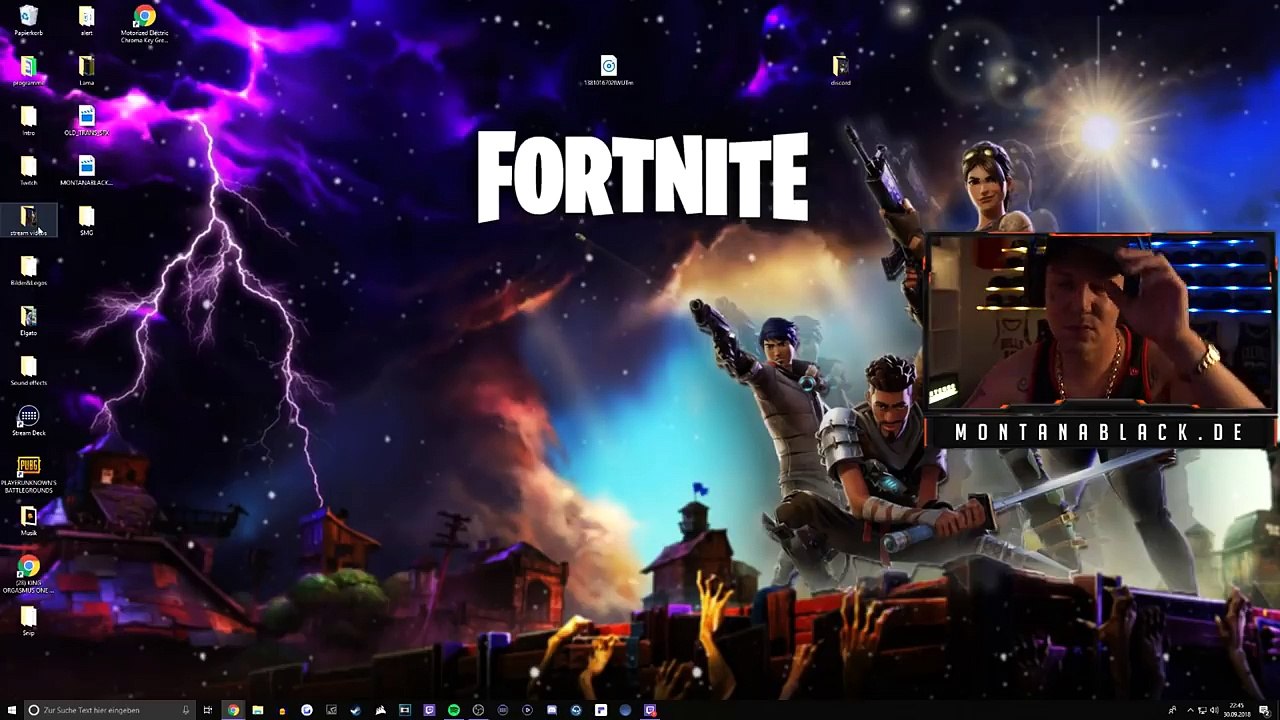Select the OLD_TRANS_SFX video file

coord(86,121)
